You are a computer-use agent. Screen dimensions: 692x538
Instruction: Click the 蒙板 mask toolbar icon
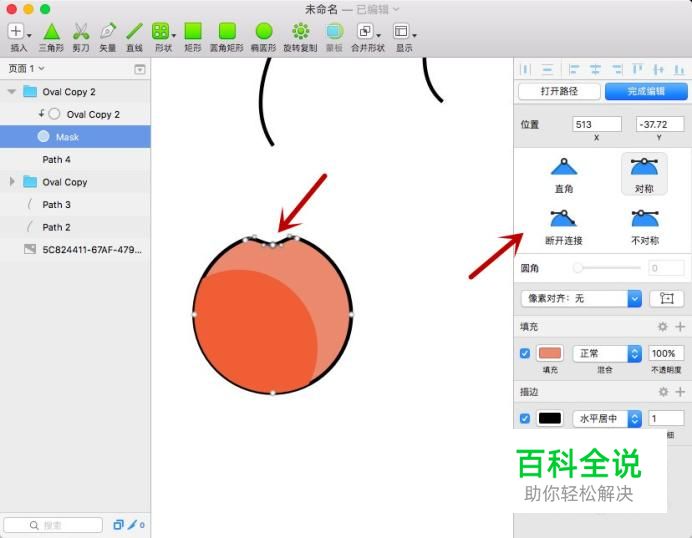coord(335,31)
